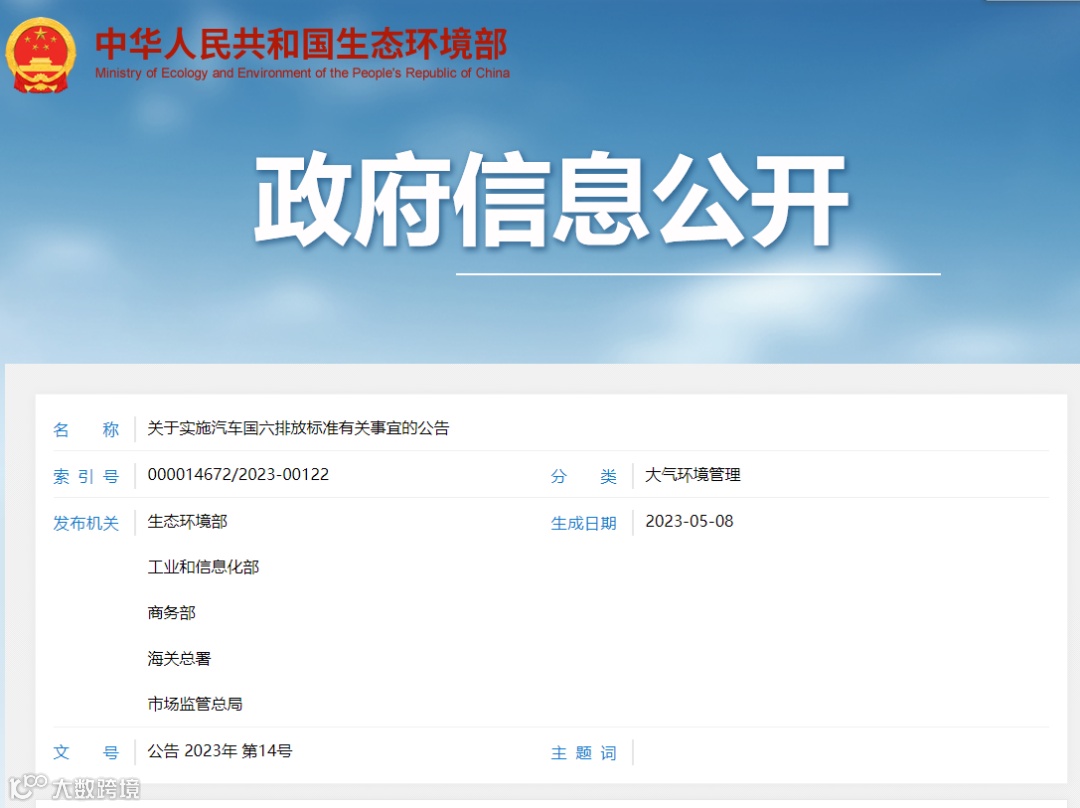Select the 名称 field label
The width and height of the screenshot is (1080, 808).
click(86, 429)
